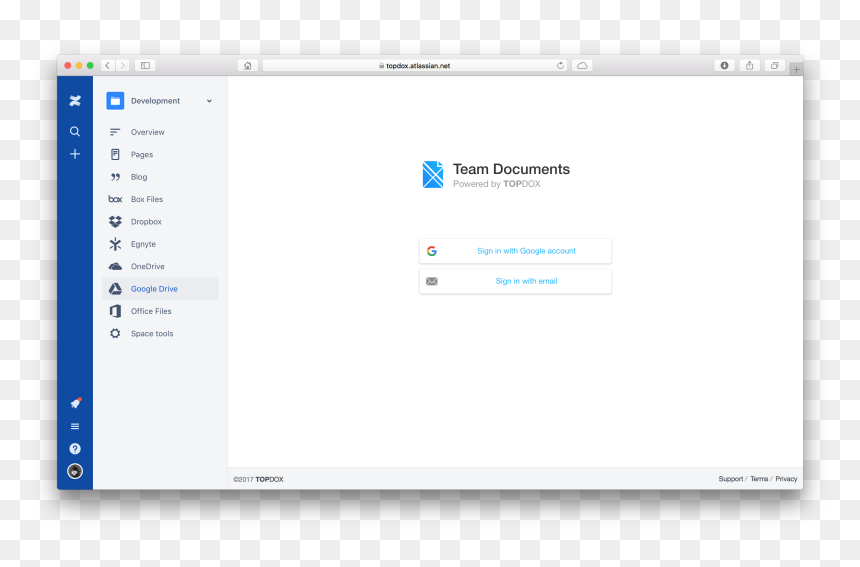Click the Confluence logo icon
The image size is (860, 567).
pyautogui.click(x=75, y=100)
